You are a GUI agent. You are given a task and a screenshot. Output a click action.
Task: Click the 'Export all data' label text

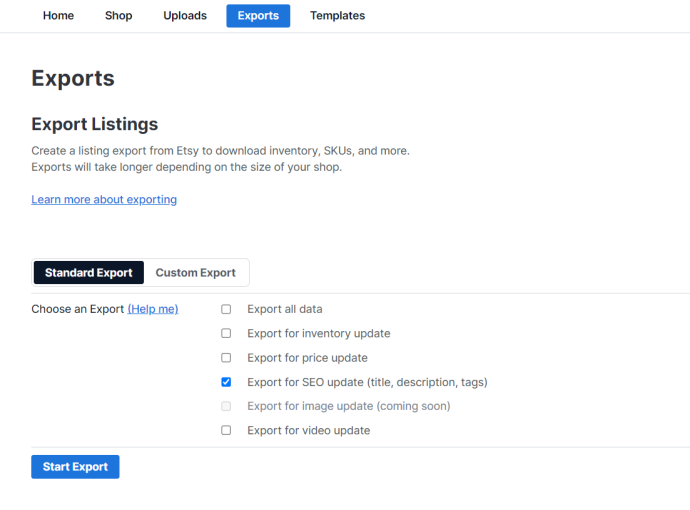click(x=285, y=309)
